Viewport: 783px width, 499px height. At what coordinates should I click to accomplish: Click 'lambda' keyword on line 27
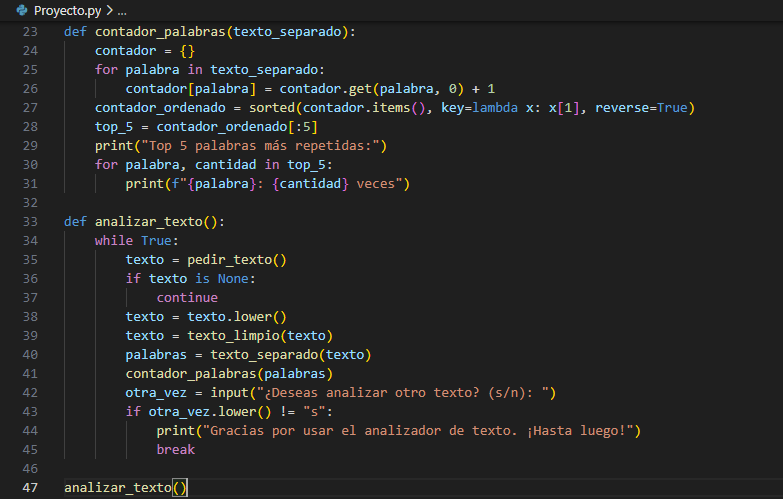[x=495, y=107]
